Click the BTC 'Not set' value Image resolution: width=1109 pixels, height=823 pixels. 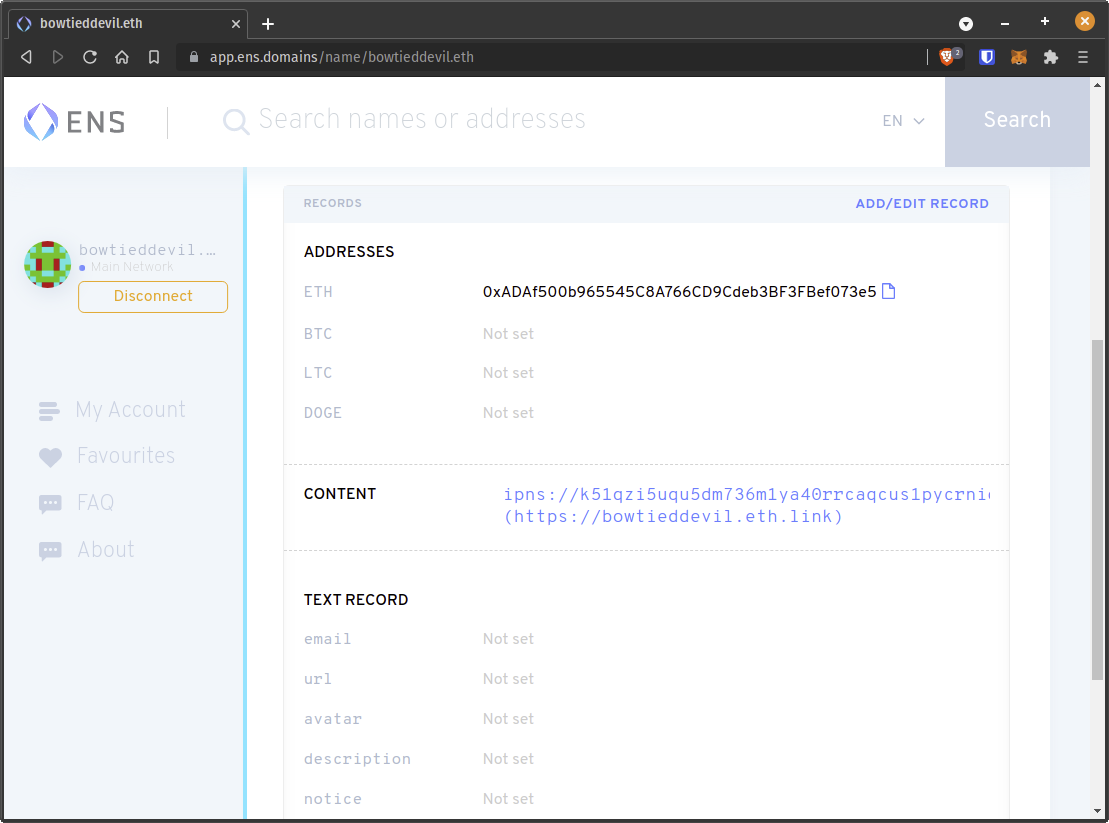pyautogui.click(x=508, y=334)
